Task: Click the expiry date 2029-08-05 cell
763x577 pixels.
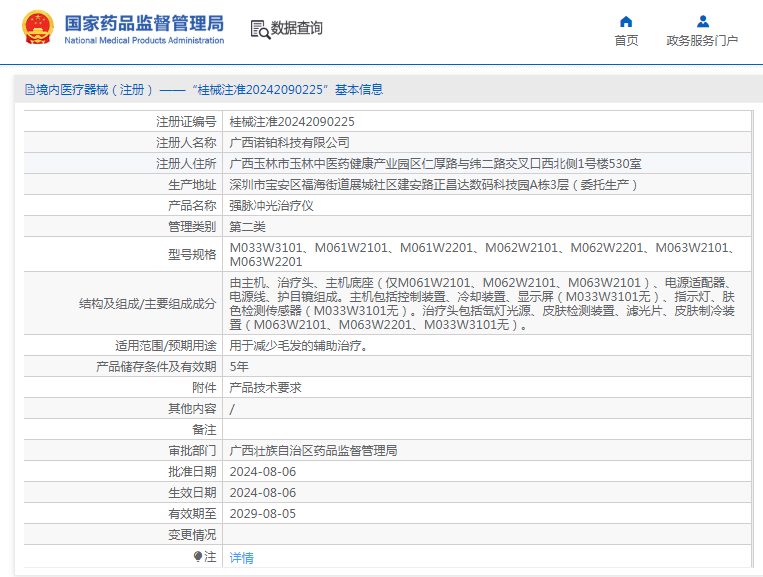Action: click(263, 514)
